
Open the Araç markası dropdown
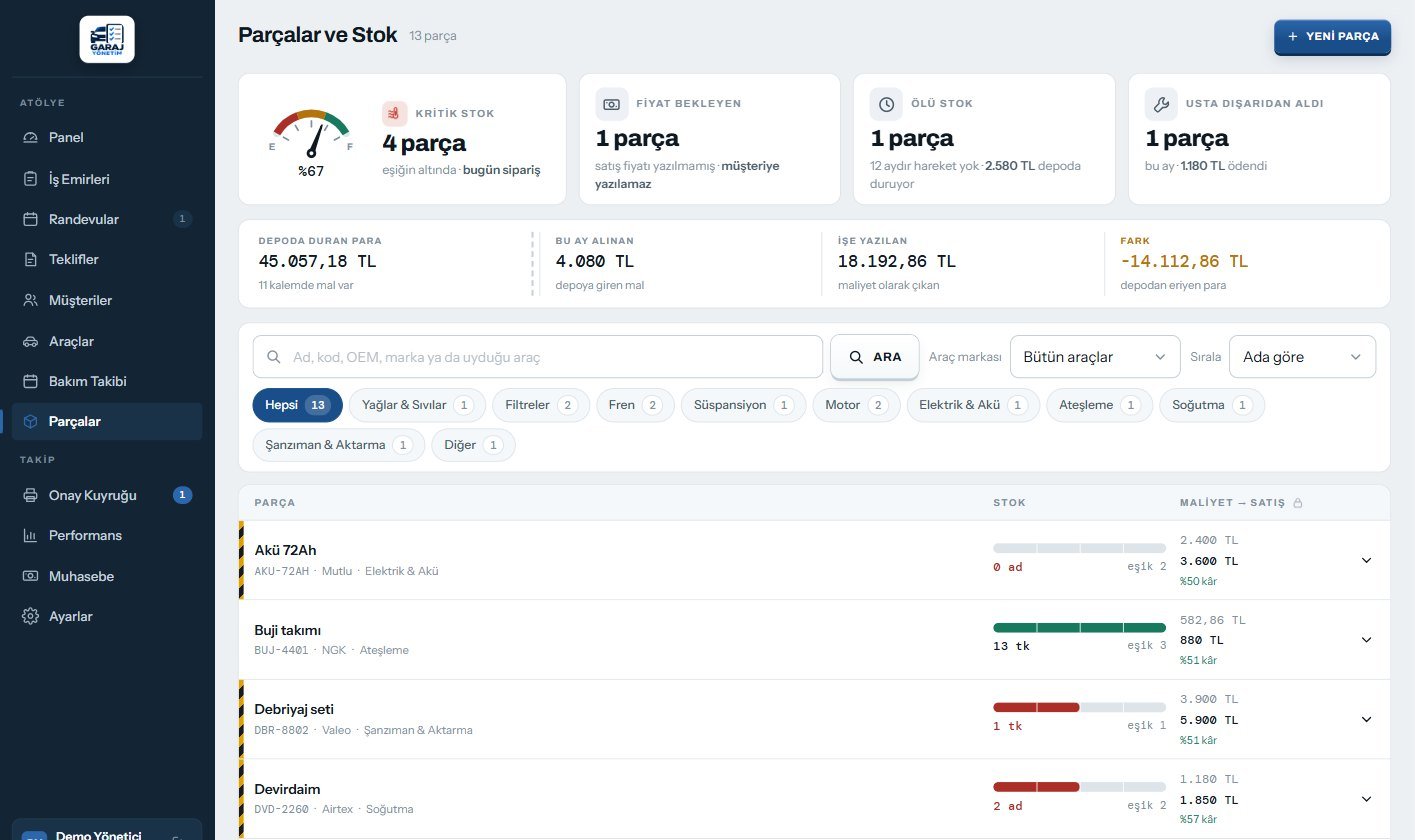[x=1095, y=357]
